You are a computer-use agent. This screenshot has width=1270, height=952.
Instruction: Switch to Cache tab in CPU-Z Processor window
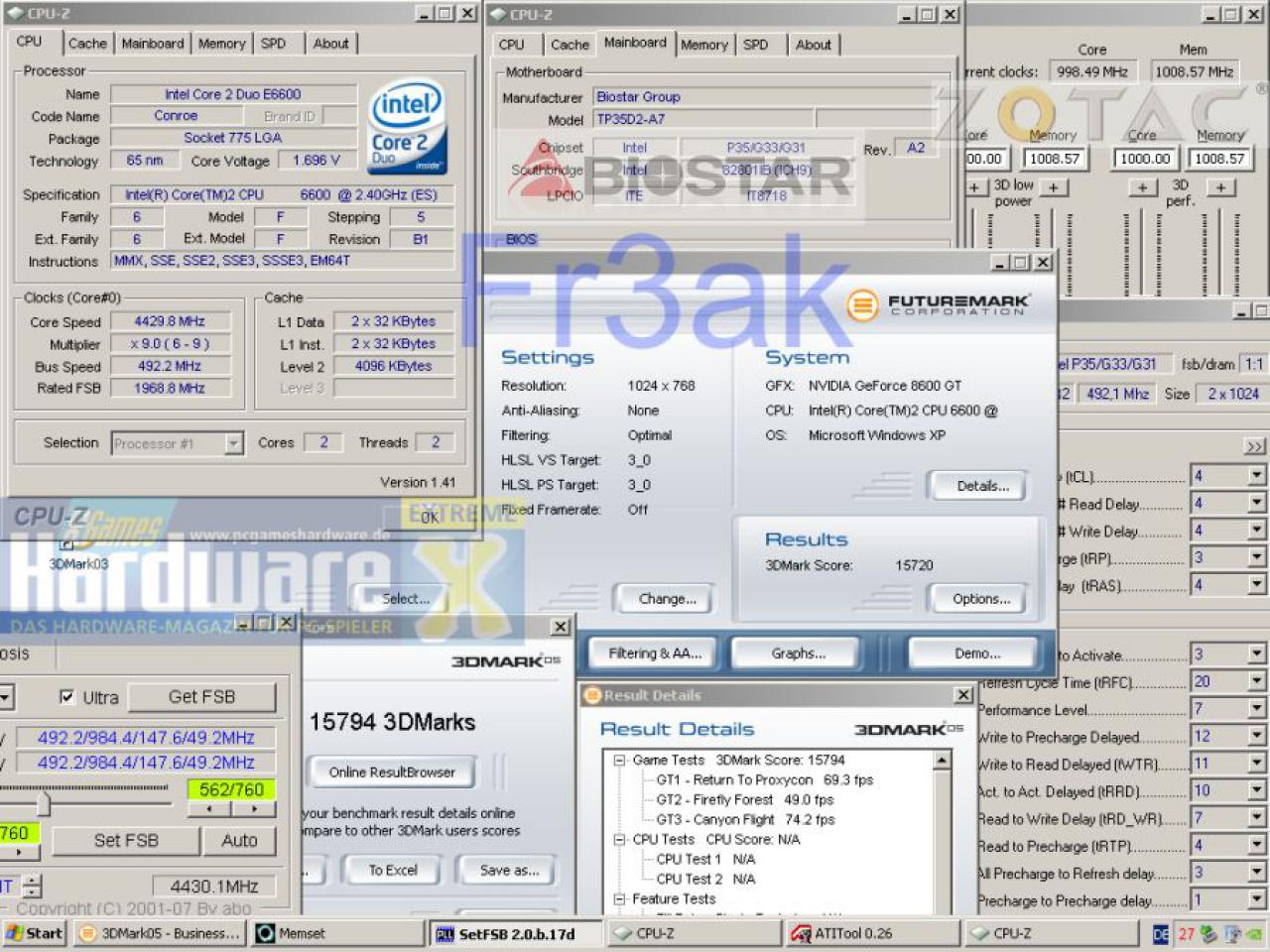(87, 44)
